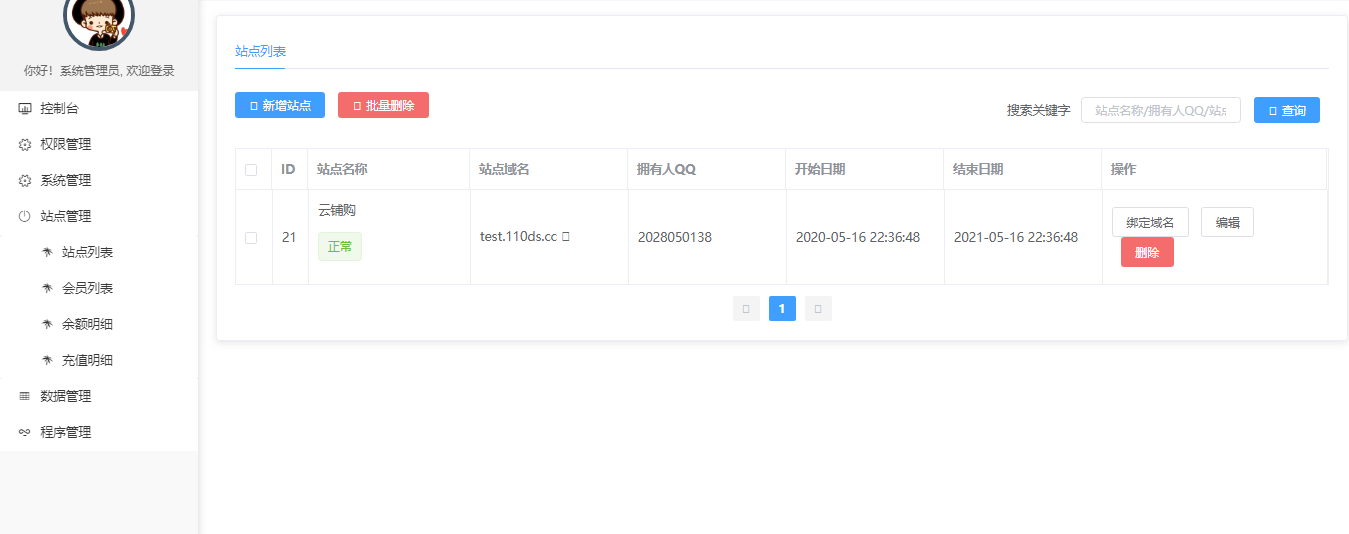The image size is (1349, 534).
Task: Click the infinity icon beside 程序管理
Action: tap(25, 432)
